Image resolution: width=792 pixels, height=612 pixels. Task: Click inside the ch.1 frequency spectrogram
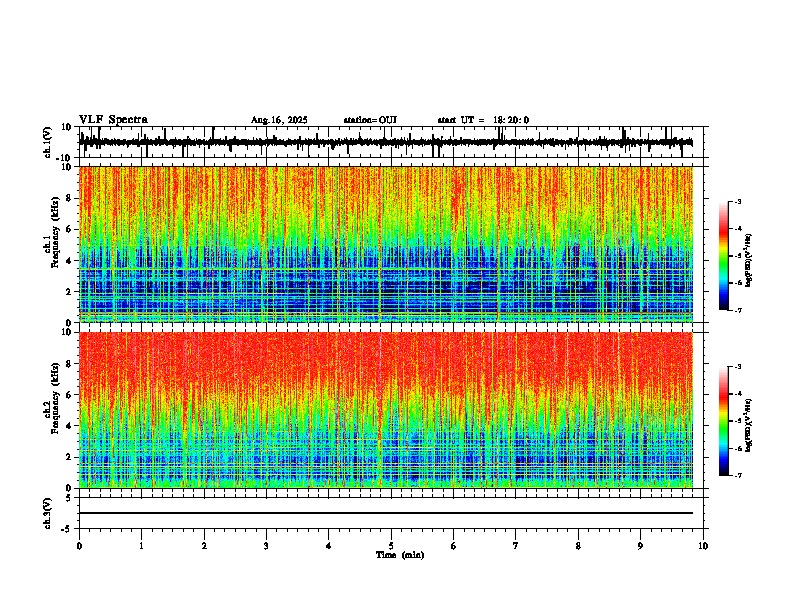coord(386,244)
